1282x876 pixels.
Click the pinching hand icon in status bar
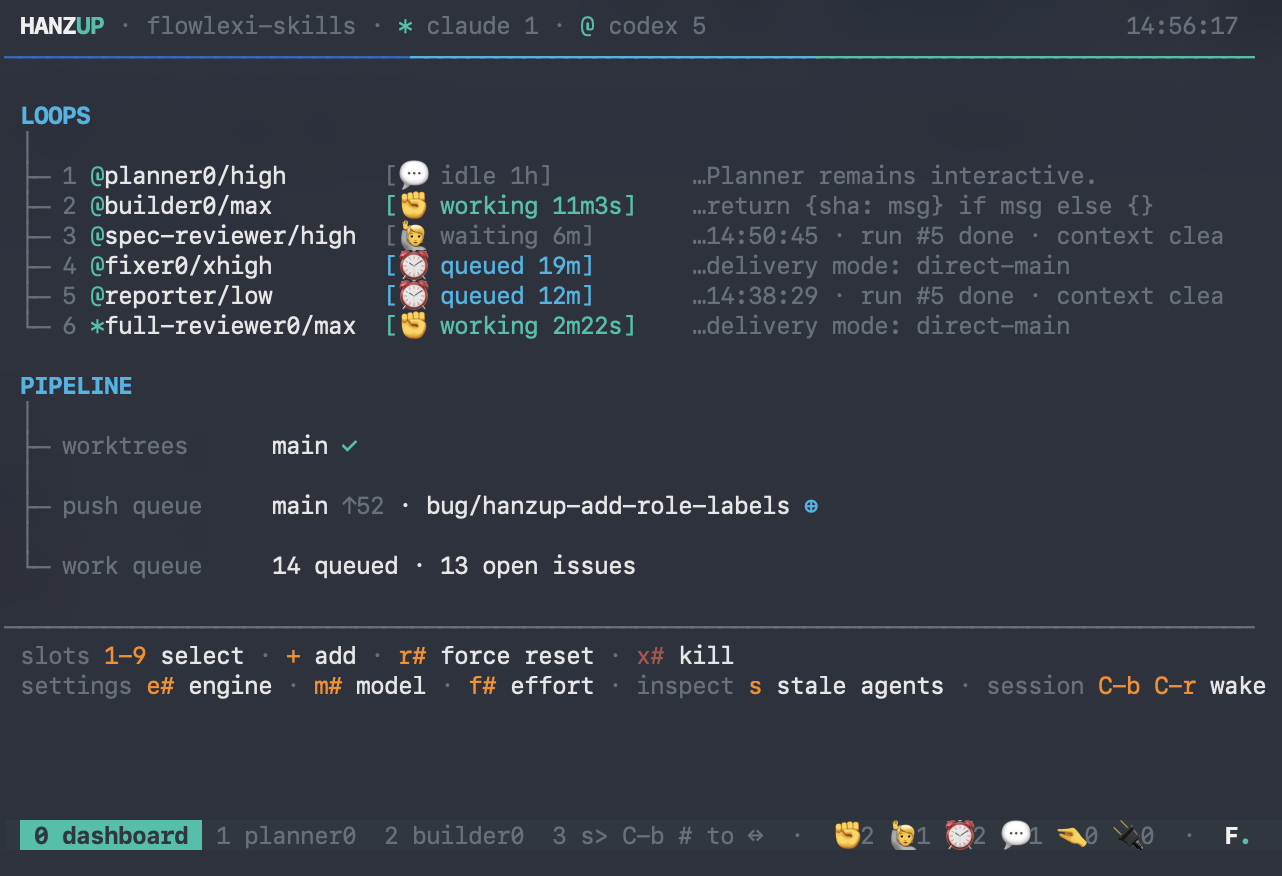coord(1072,835)
